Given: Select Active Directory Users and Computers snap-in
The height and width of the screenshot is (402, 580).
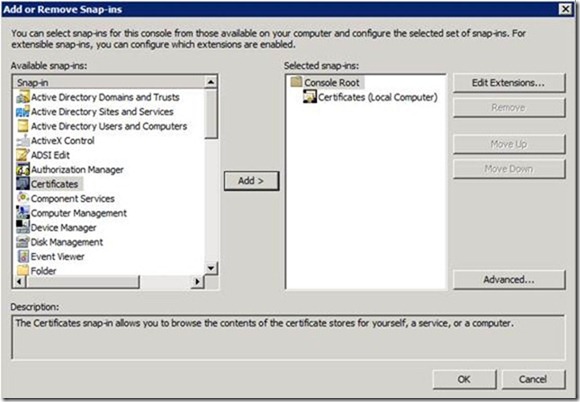Looking at the screenshot, I should 109,126.
